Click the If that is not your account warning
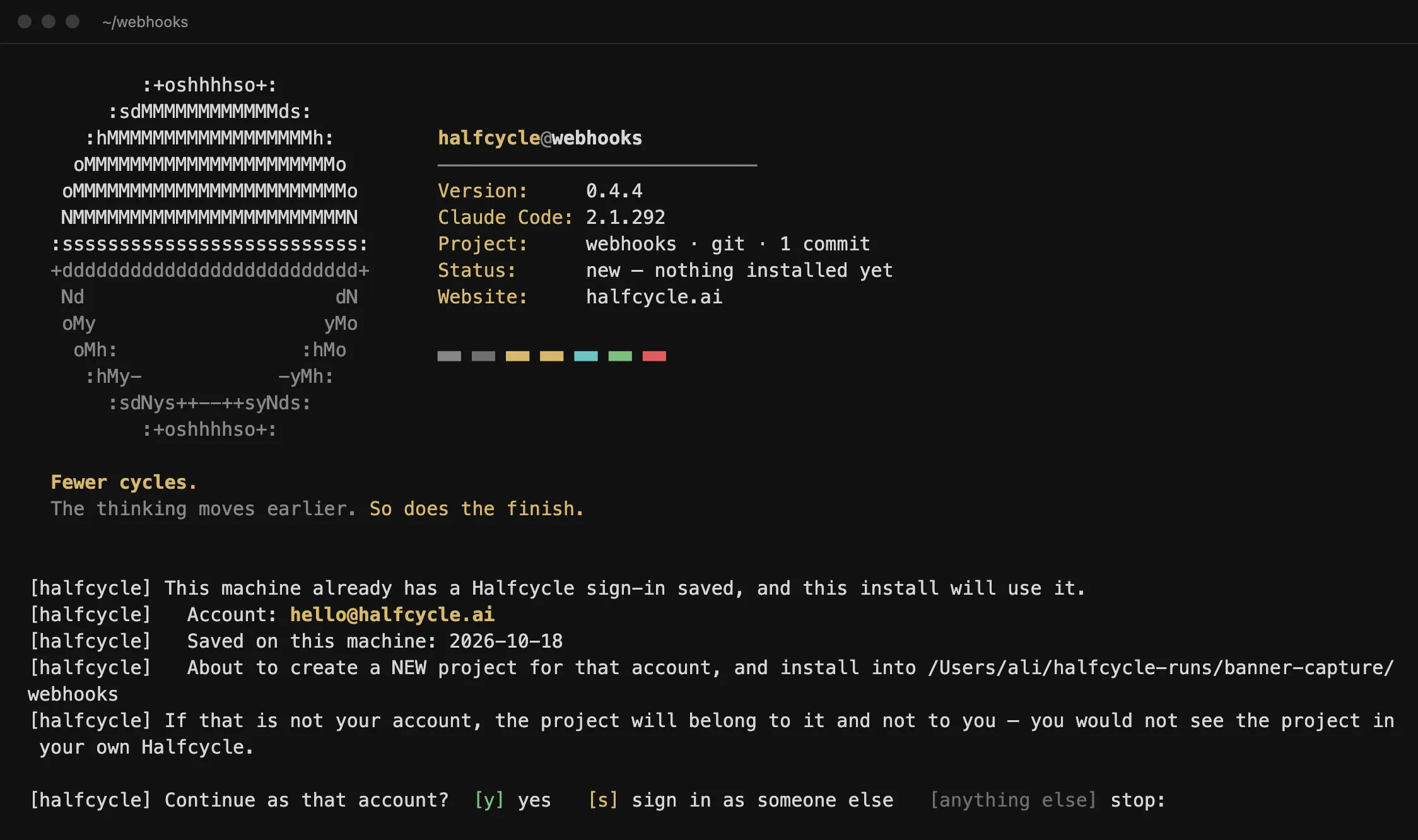 712,734
